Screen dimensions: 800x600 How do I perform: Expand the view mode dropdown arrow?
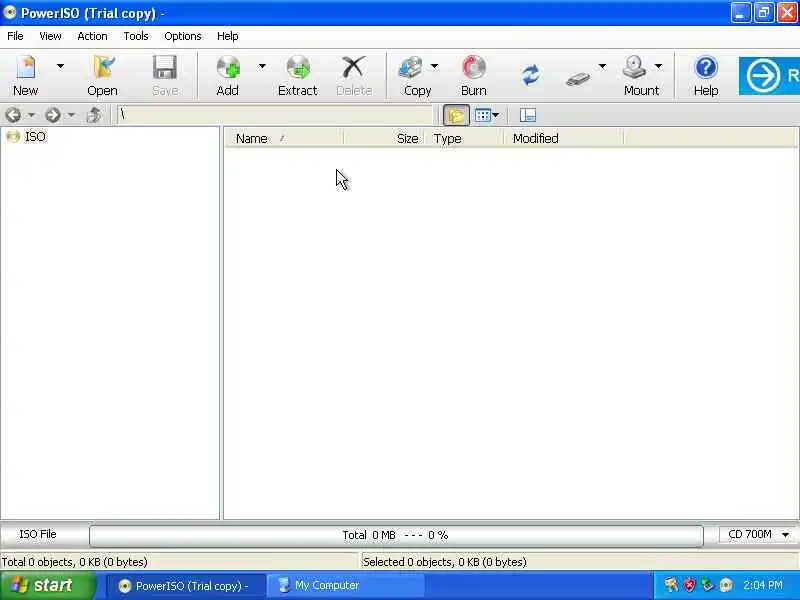point(496,115)
